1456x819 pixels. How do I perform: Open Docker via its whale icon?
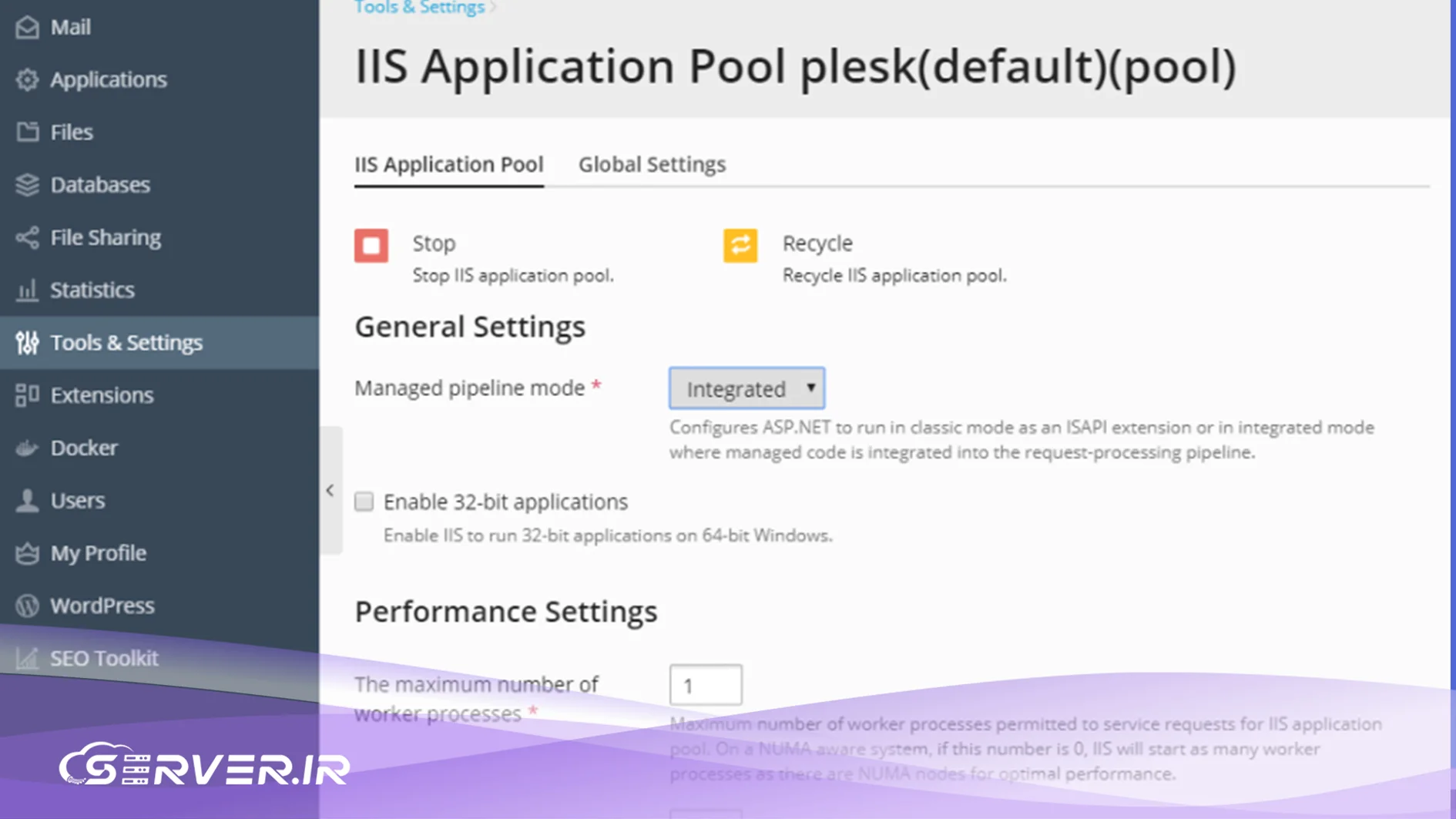27,448
